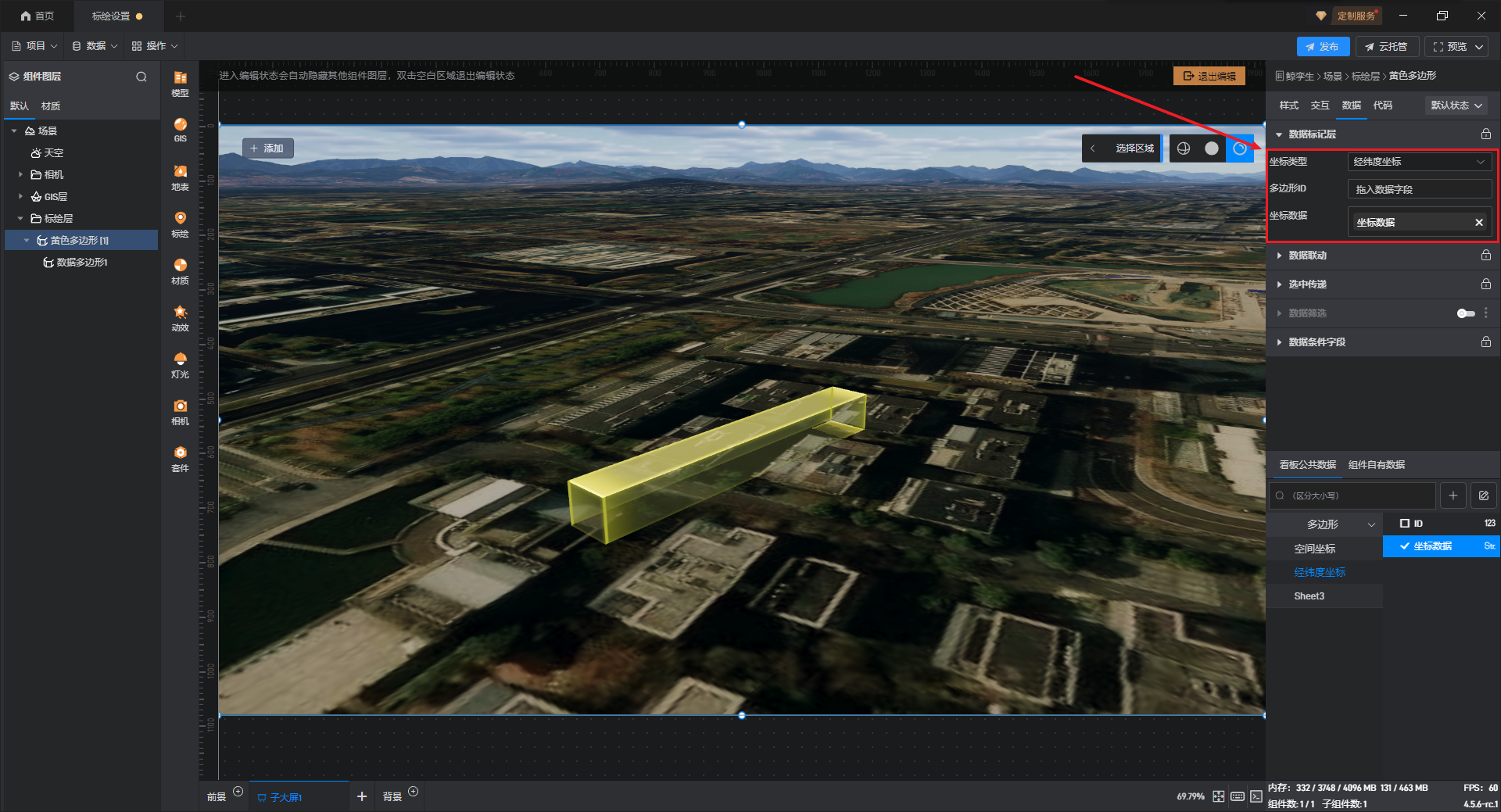Open the 模型 (Model) component panel
This screenshot has width=1501, height=812.
180,83
